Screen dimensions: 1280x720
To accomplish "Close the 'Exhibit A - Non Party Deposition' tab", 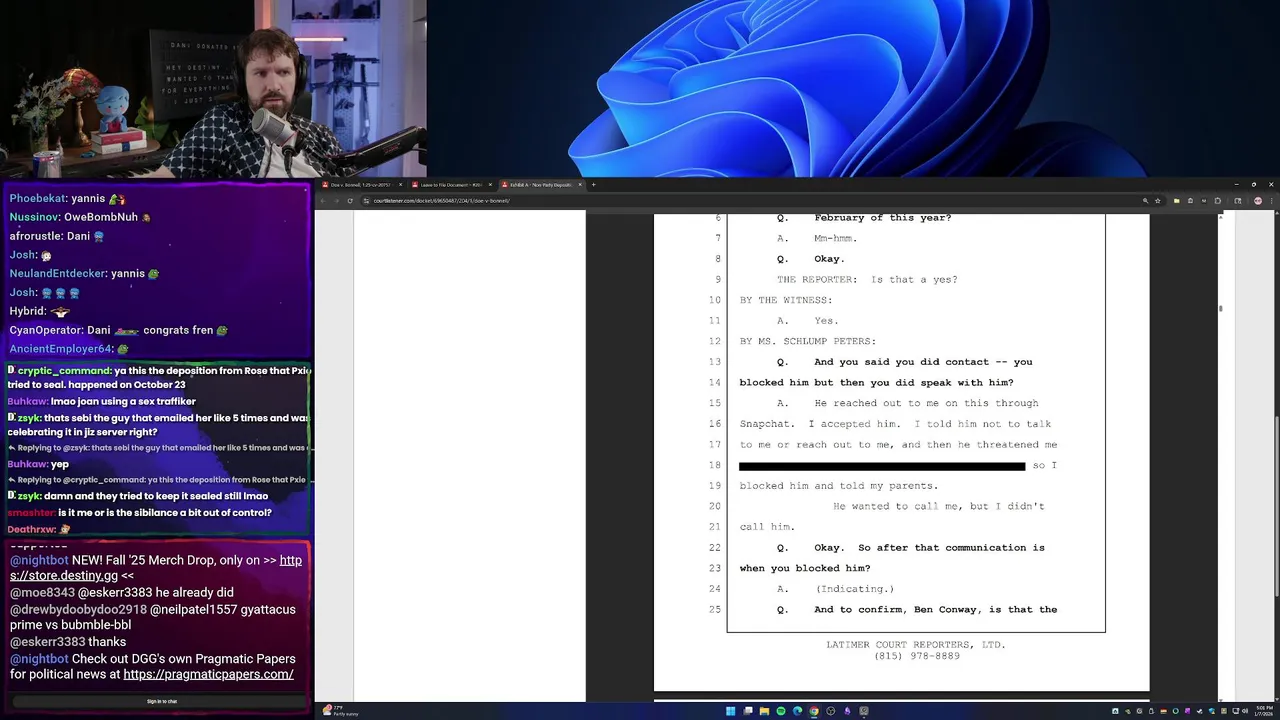I will [579, 184].
